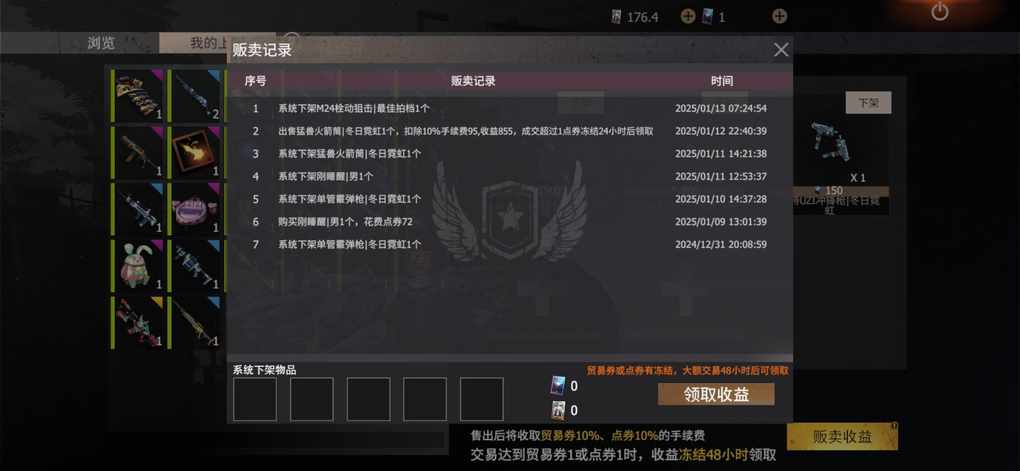1020x471 pixels.
Task: Select the golden rifle item in first row
Action: click(137, 96)
